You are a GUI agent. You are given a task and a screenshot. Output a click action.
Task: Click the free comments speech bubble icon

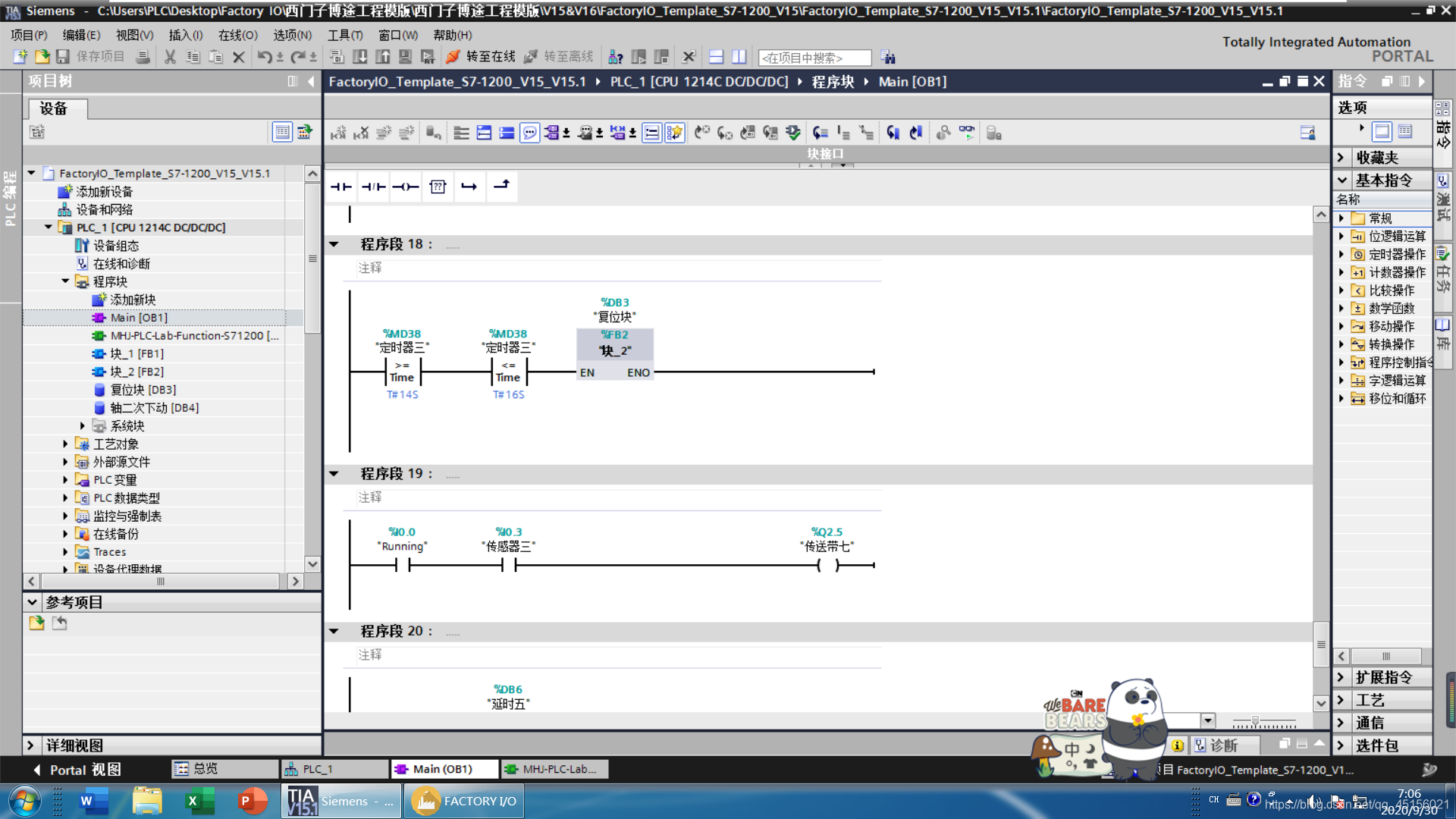[530, 133]
